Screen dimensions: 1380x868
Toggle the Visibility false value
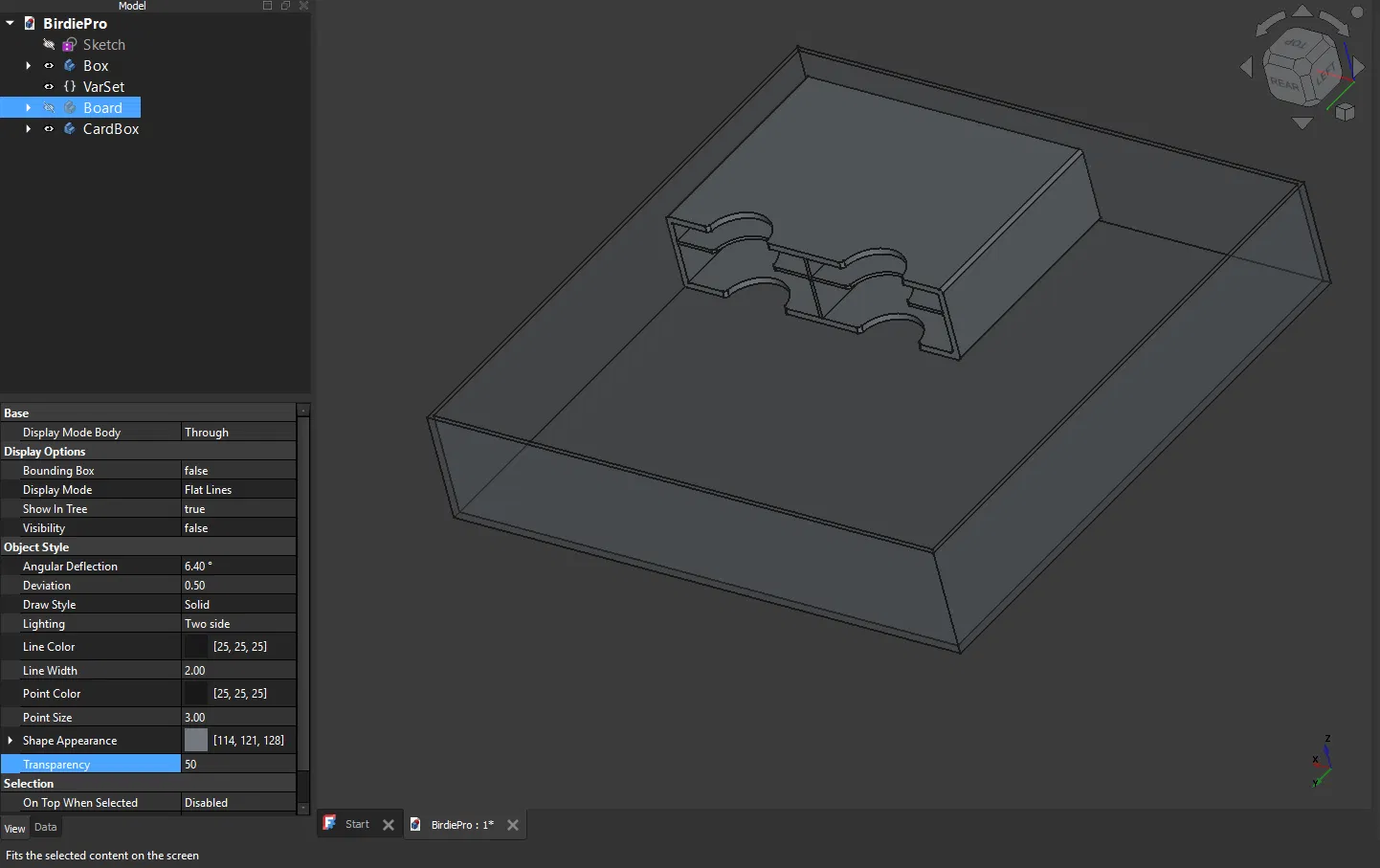[x=238, y=528]
